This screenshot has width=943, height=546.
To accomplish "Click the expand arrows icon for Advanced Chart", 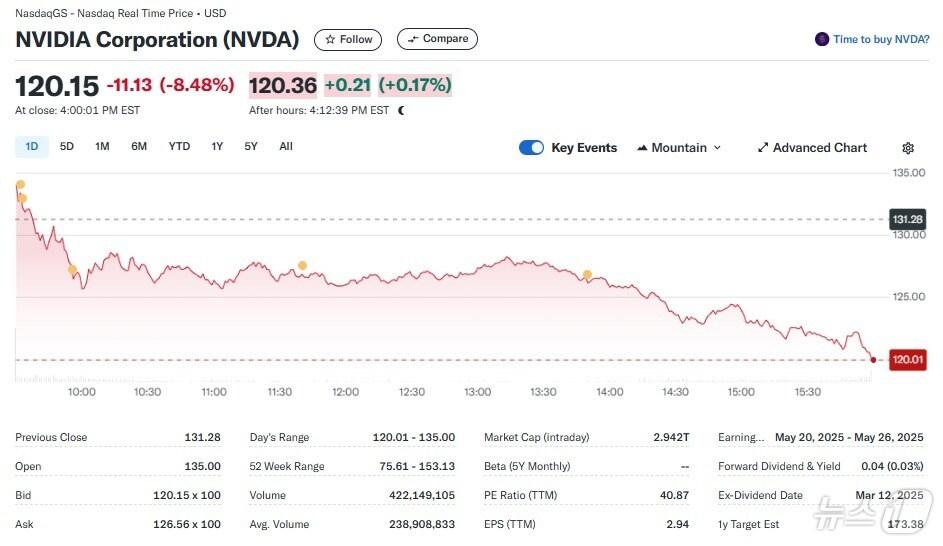I will coord(763,148).
